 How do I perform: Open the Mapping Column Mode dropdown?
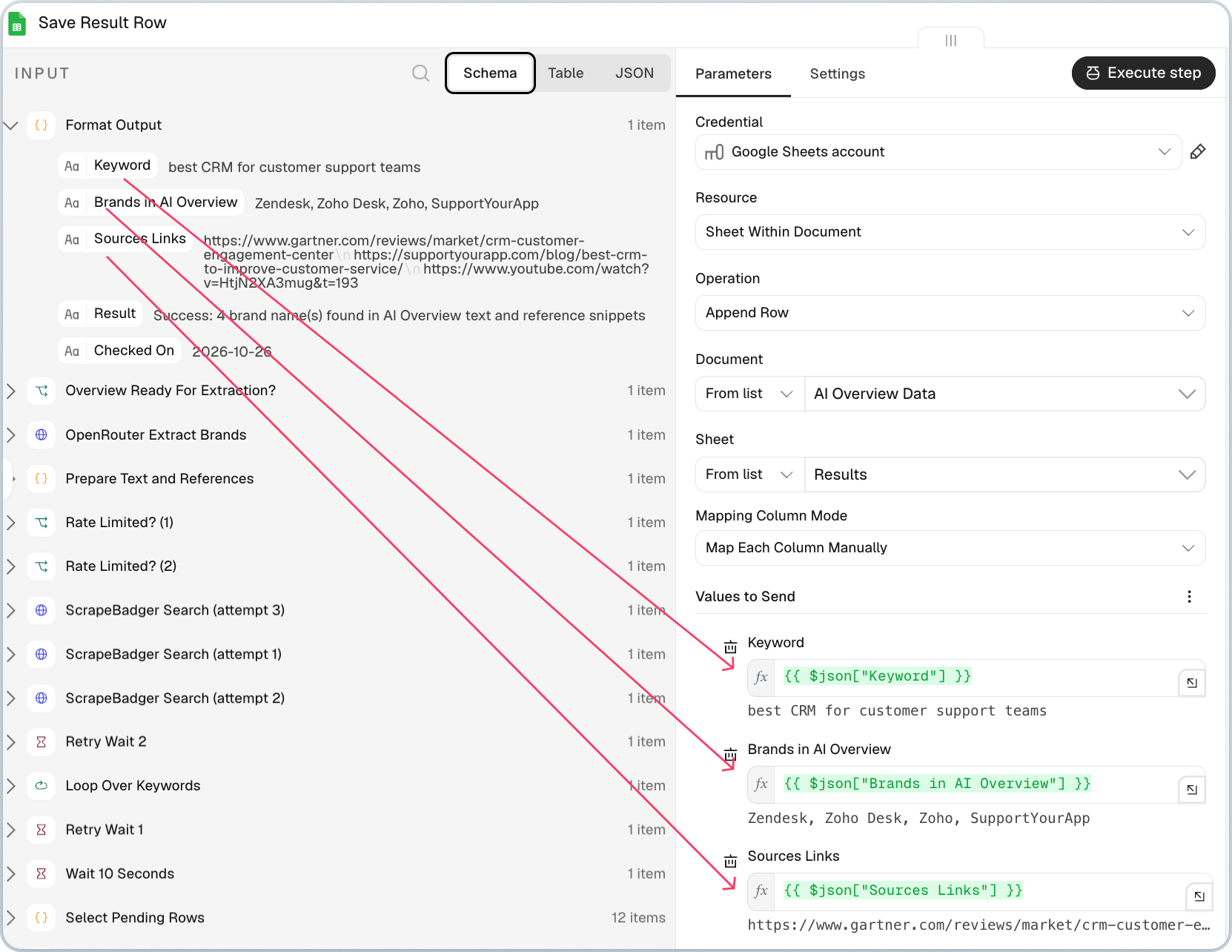click(x=950, y=548)
